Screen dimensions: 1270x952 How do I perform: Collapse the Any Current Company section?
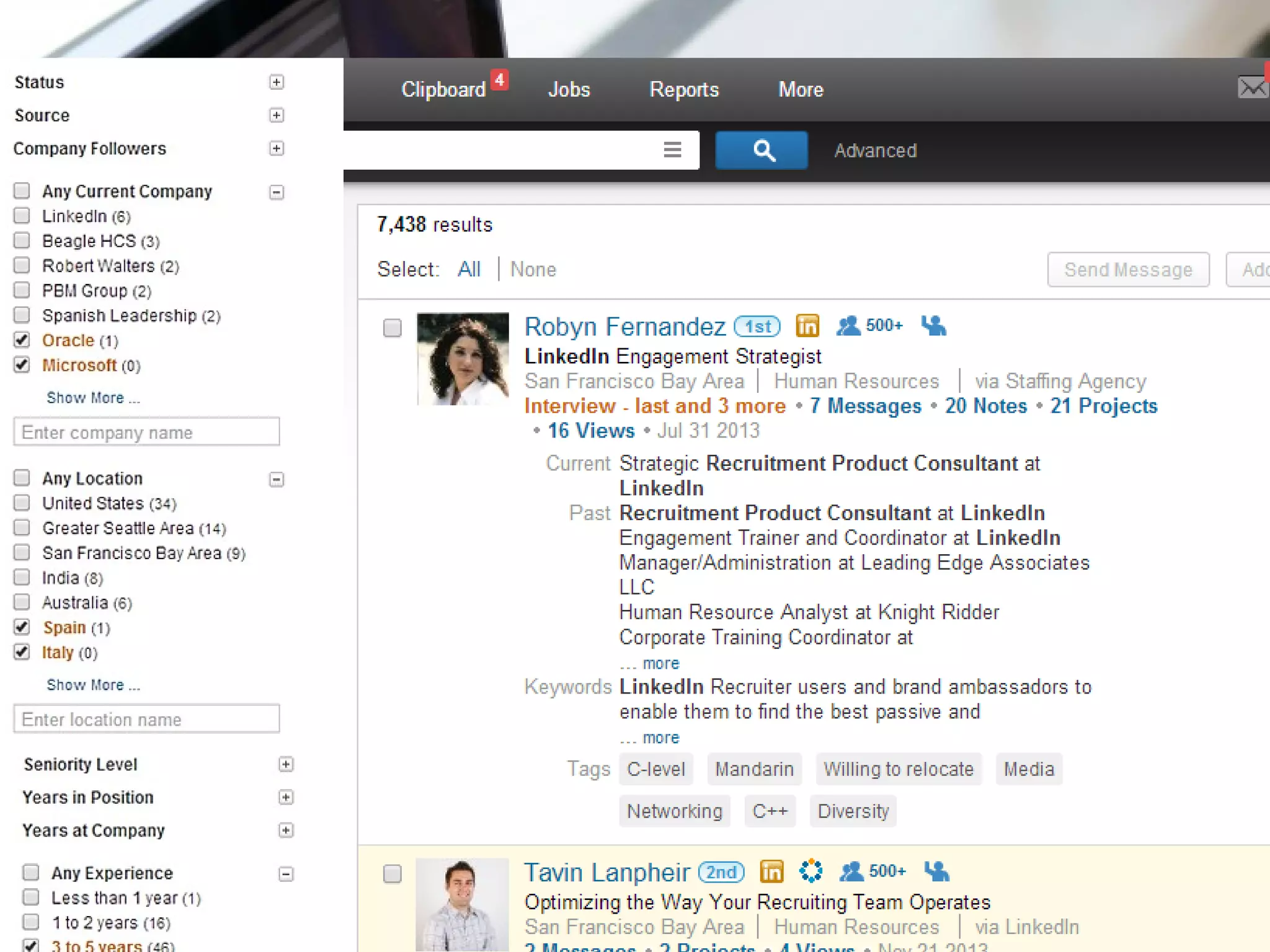tap(277, 192)
